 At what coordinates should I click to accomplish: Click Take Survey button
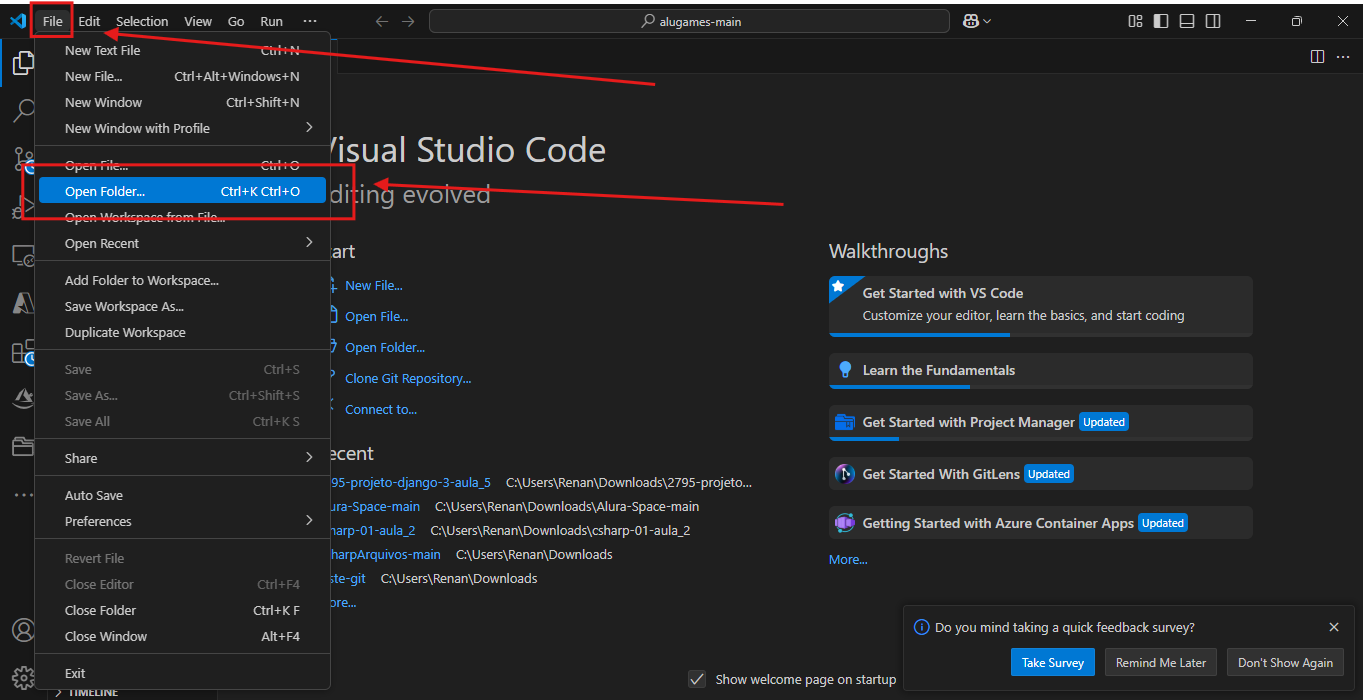coord(1052,662)
